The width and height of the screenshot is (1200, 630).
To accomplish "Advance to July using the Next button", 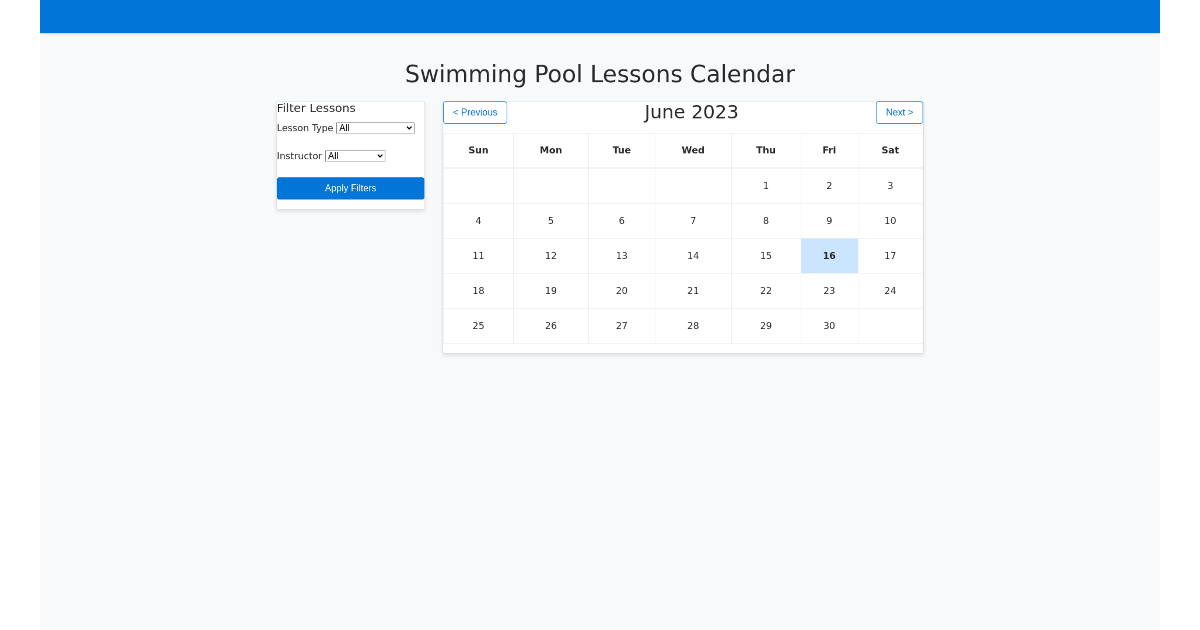I will tap(899, 112).
